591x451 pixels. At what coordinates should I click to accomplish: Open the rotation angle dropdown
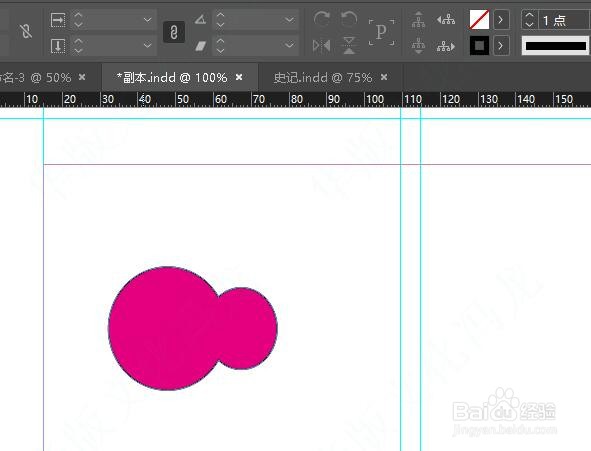(289, 20)
